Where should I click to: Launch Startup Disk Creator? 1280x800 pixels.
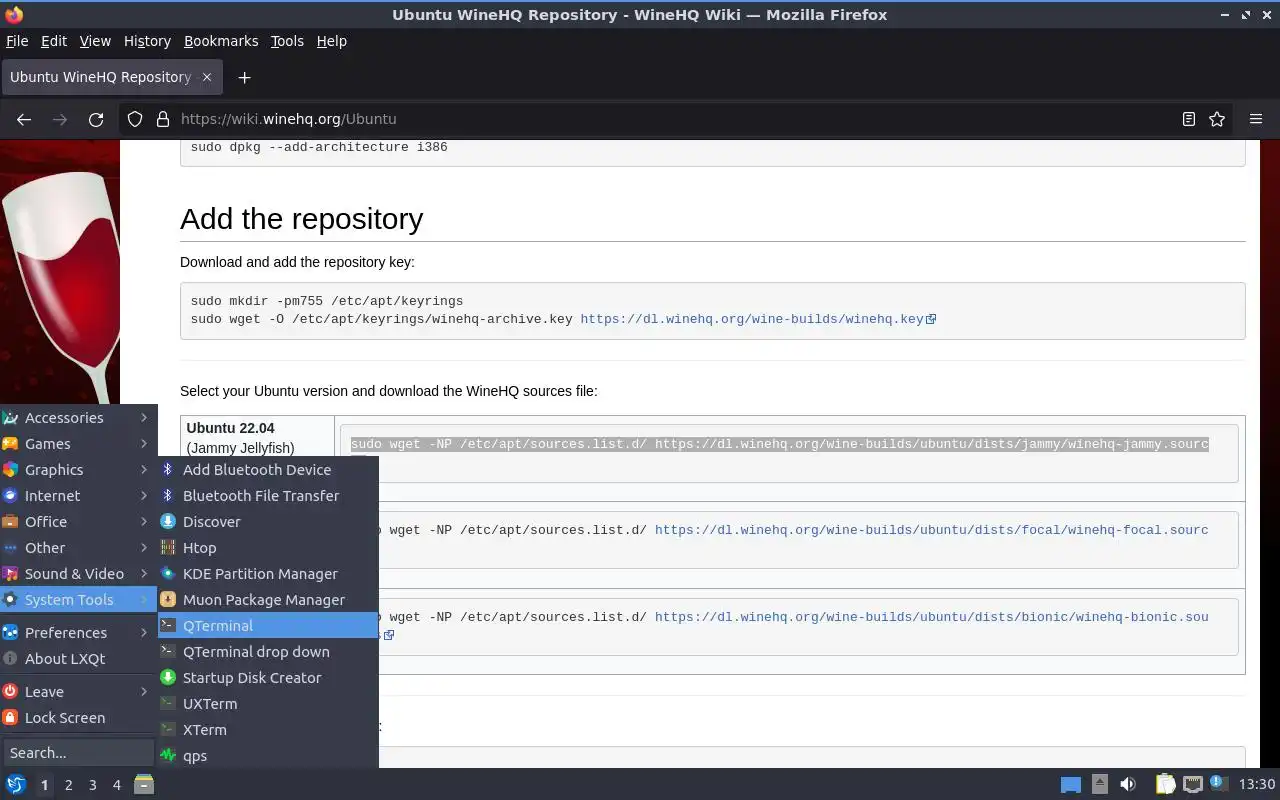click(268, 678)
